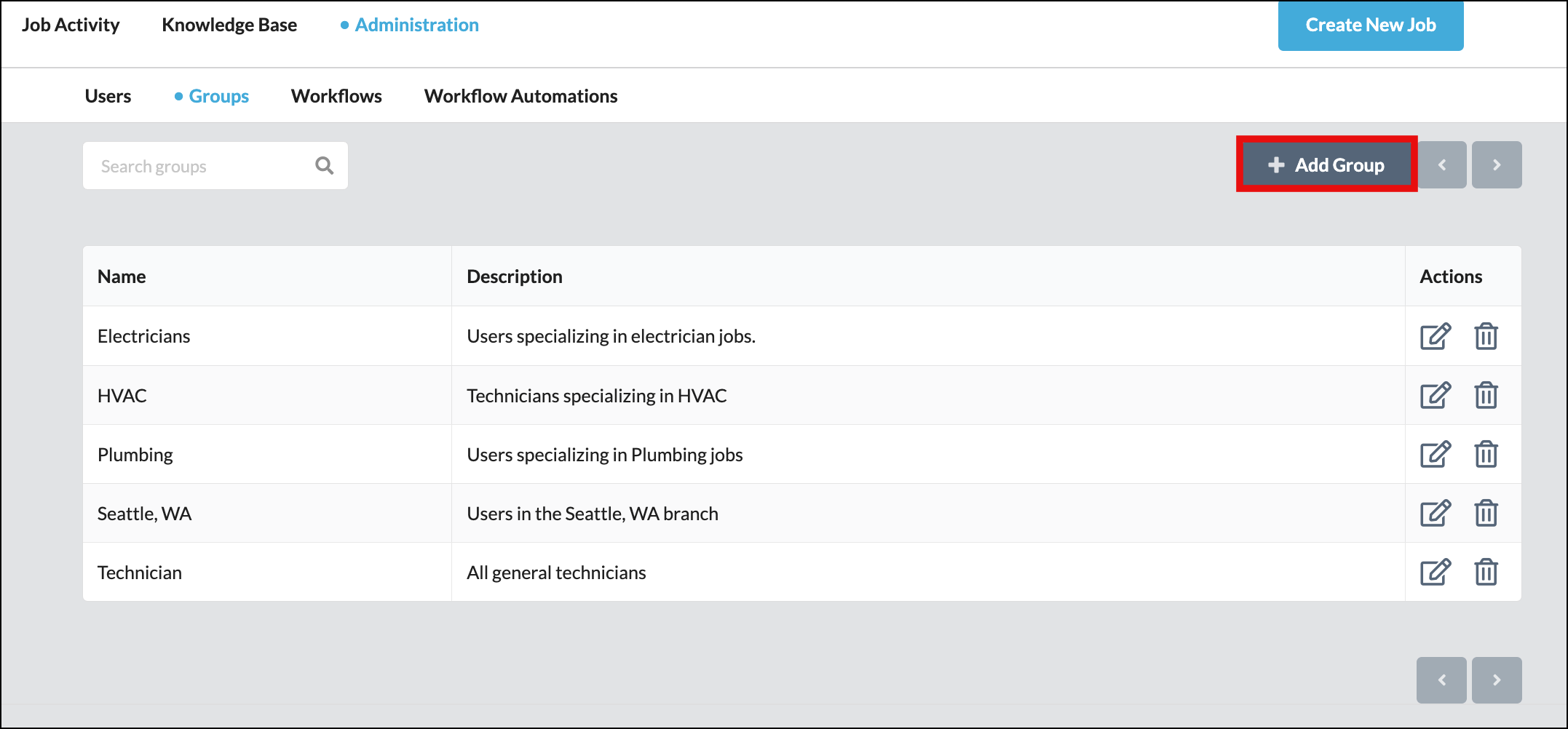Delete the Plumbing group

pos(1486,454)
